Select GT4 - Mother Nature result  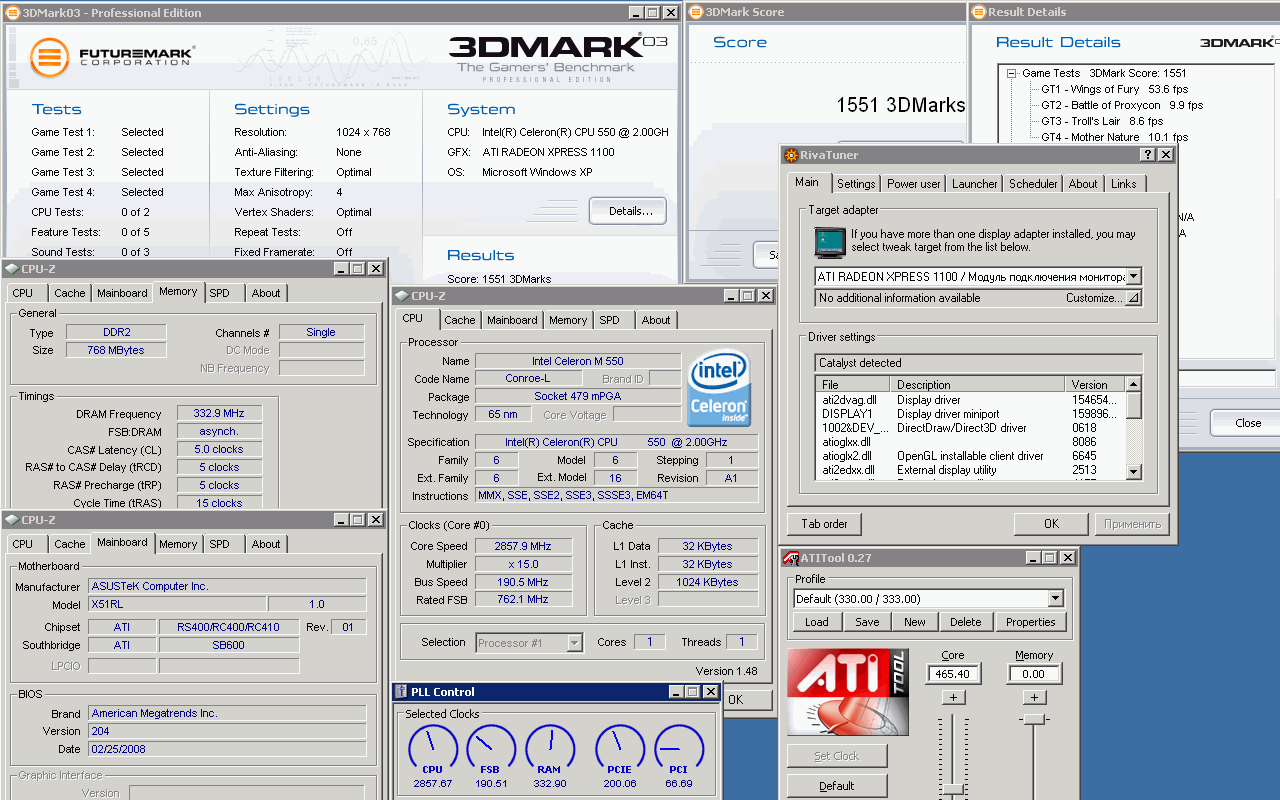[1114, 137]
